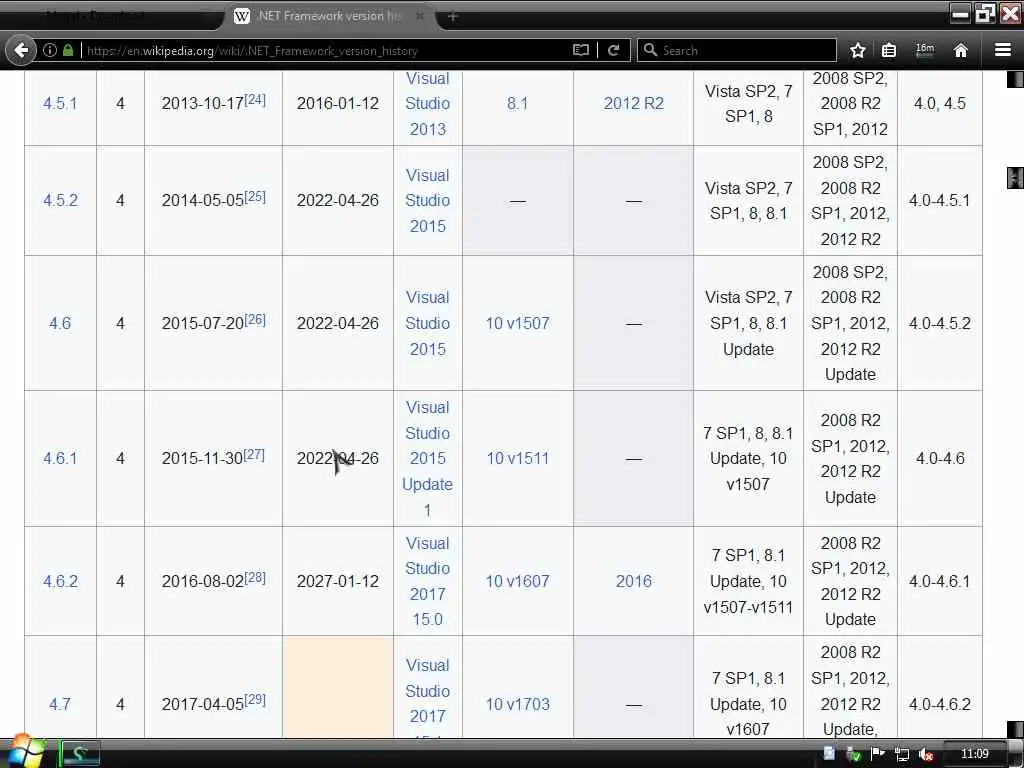Click the '4.0-4.5.1' replaces cell
The image size is (1024, 768).
click(x=940, y=200)
